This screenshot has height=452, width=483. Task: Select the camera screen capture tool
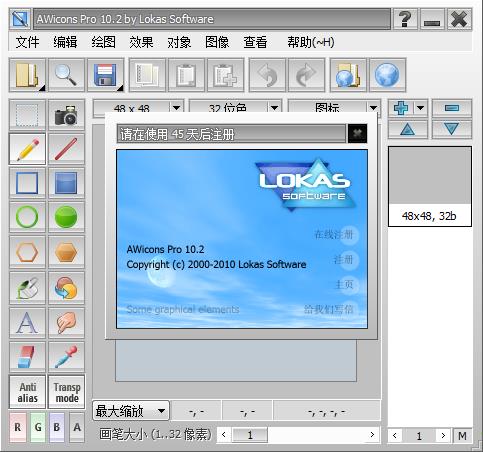pyautogui.click(x=66, y=115)
